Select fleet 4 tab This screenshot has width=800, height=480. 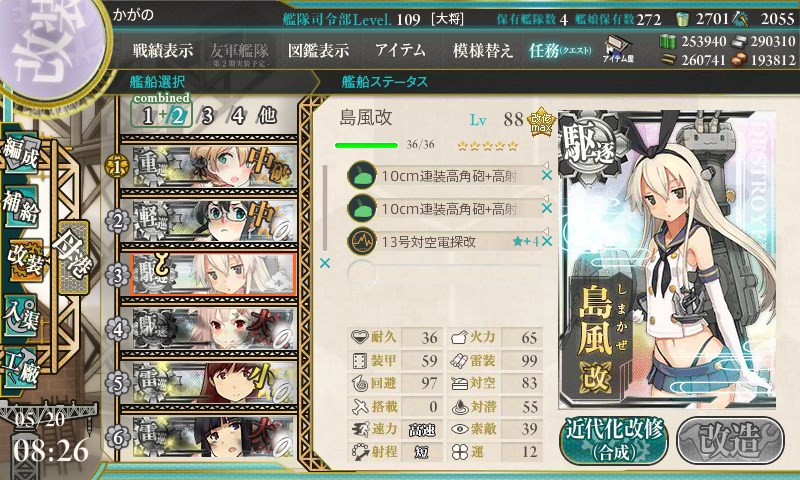pyautogui.click(x=238, y=116)
